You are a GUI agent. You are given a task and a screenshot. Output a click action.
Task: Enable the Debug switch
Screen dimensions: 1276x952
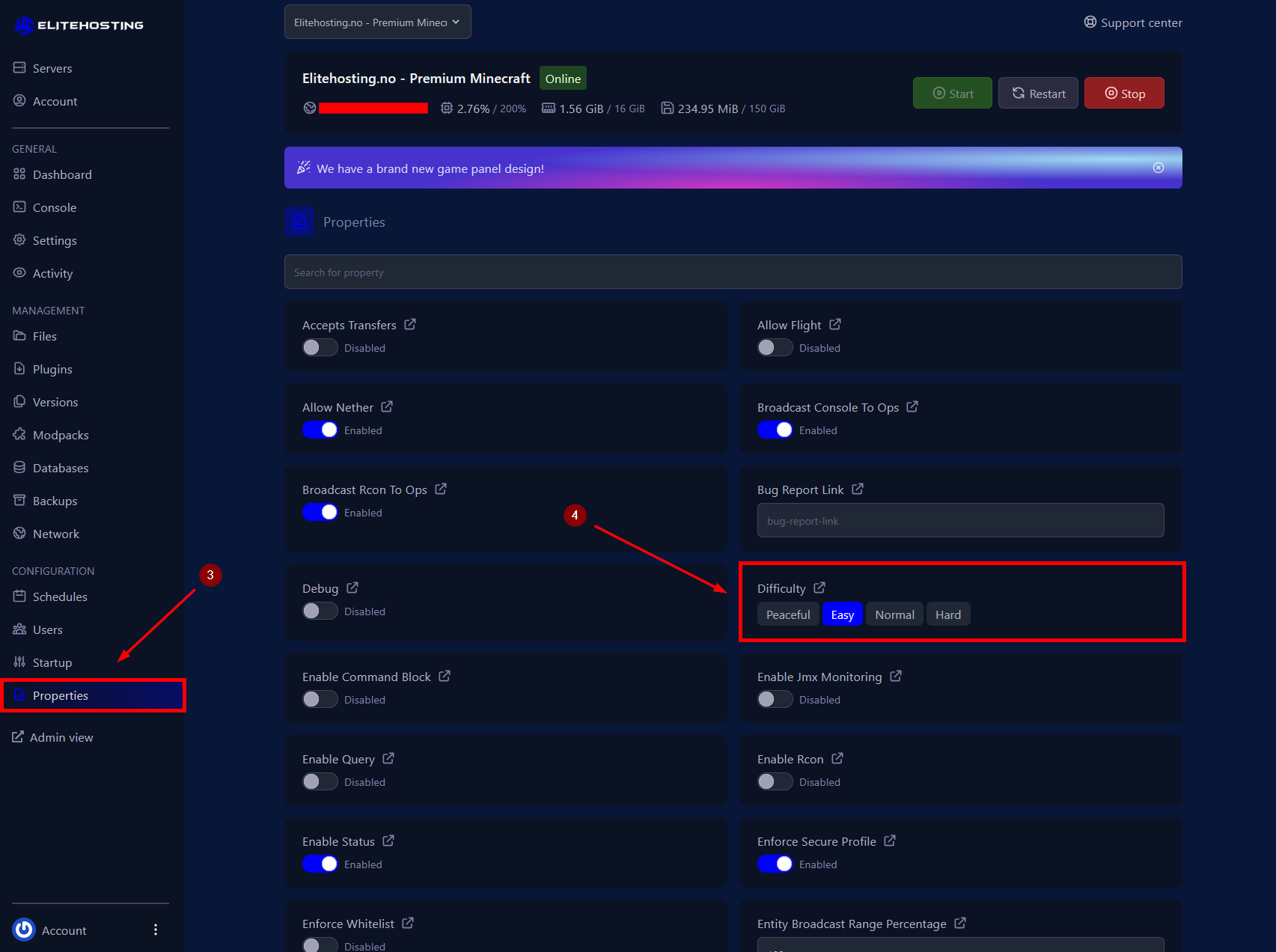tap(320, 611)
